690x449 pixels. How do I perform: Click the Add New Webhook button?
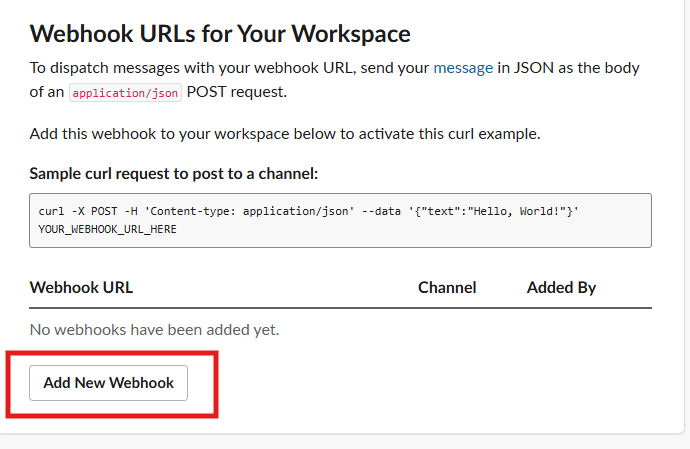pyautogui.click(x=108, y=383)
